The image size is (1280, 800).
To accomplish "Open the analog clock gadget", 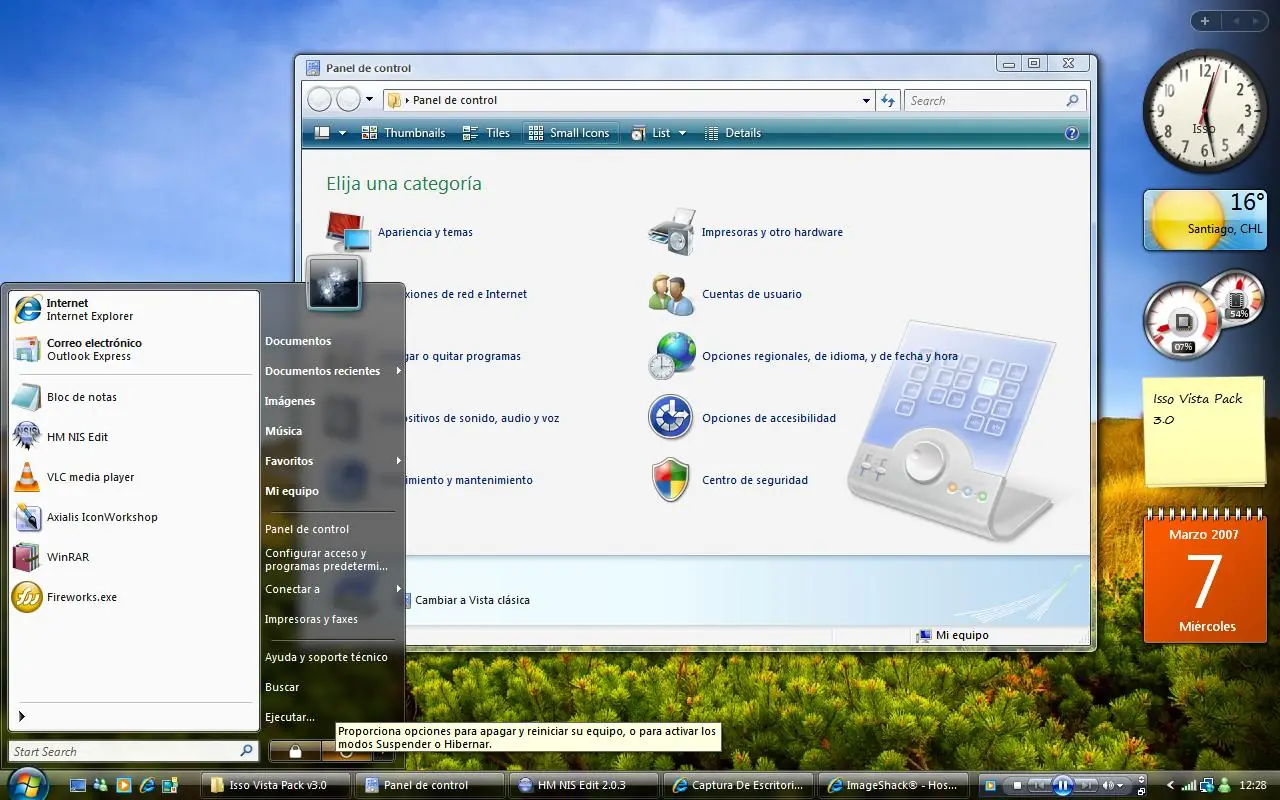I will (x=1203, y=111).
